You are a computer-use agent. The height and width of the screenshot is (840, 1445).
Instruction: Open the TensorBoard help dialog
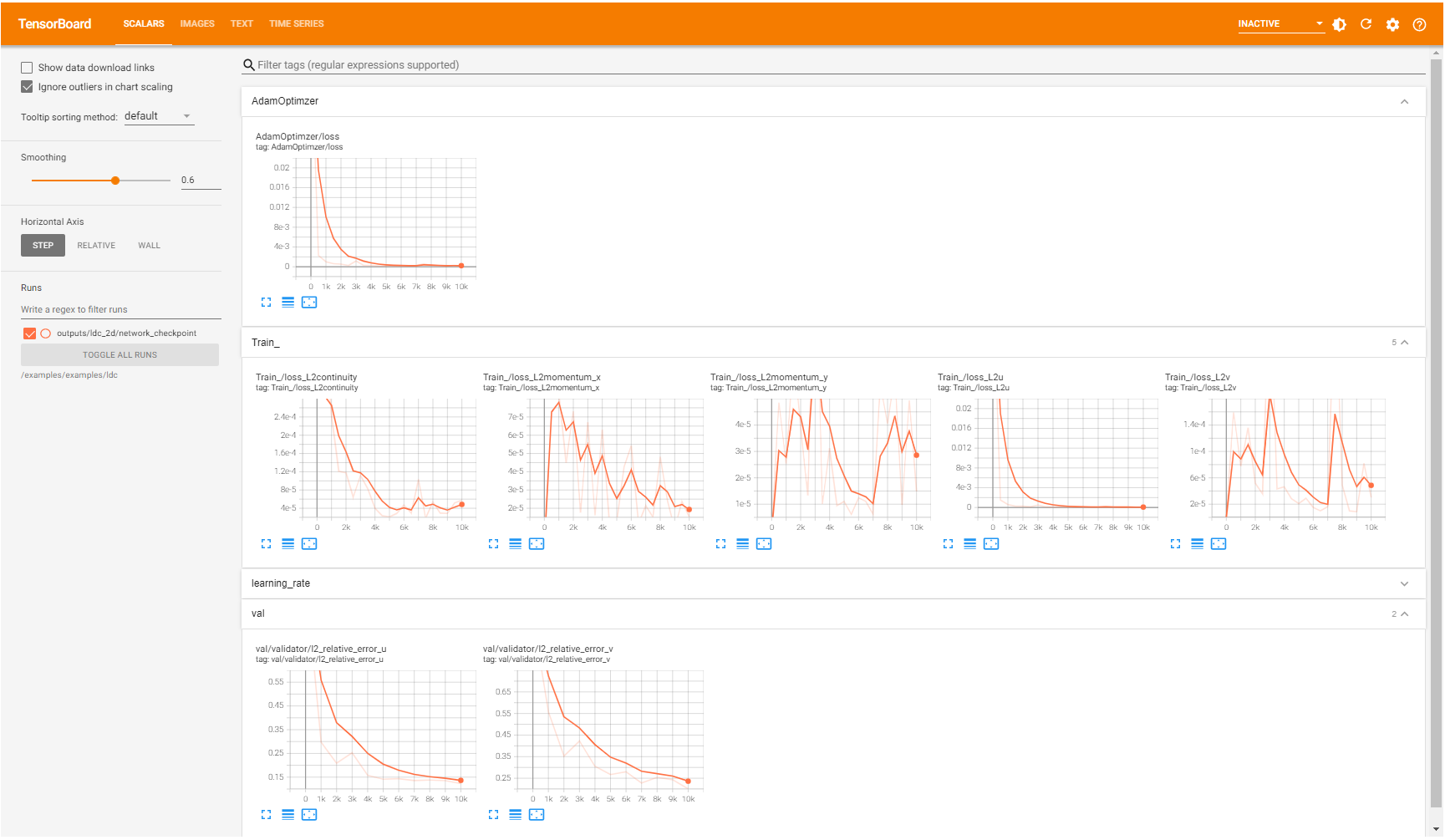coord(1419,24)
